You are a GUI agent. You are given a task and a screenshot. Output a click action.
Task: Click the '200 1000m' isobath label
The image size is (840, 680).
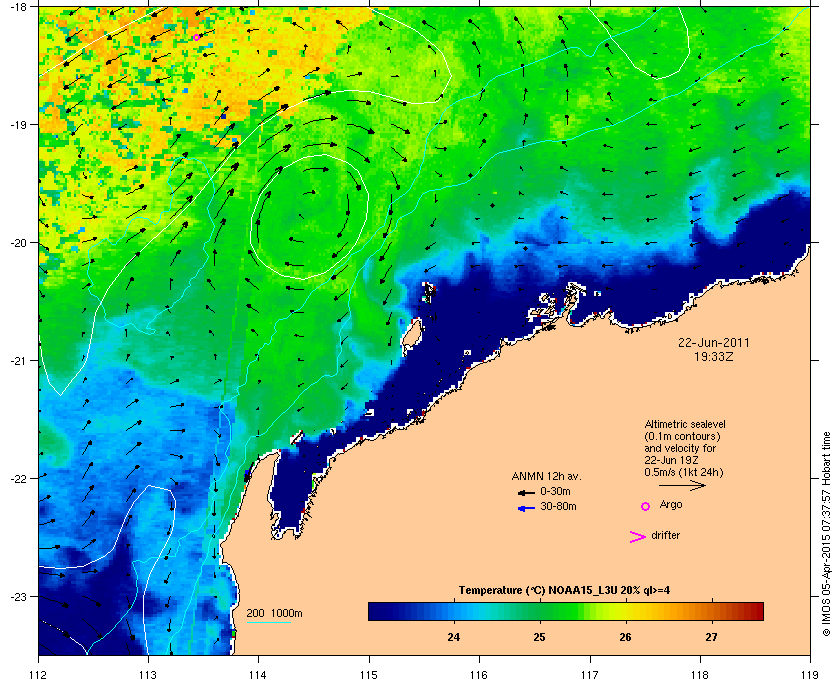point(274,613)
